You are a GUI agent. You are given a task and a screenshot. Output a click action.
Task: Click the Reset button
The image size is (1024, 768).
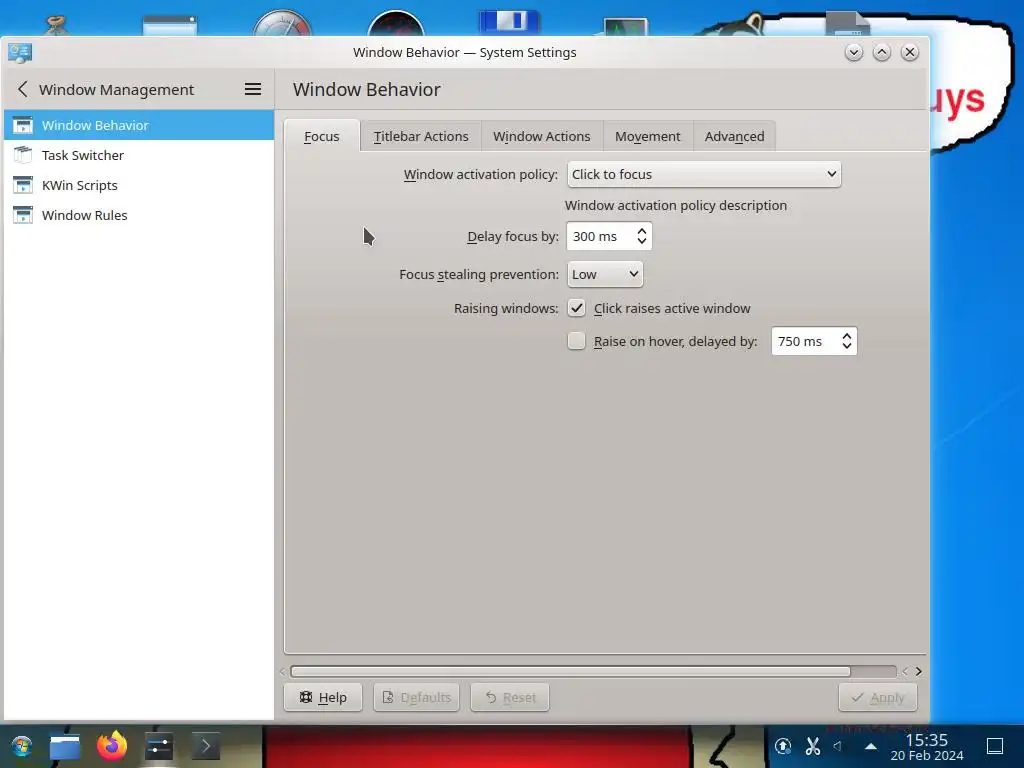point(509,697)
